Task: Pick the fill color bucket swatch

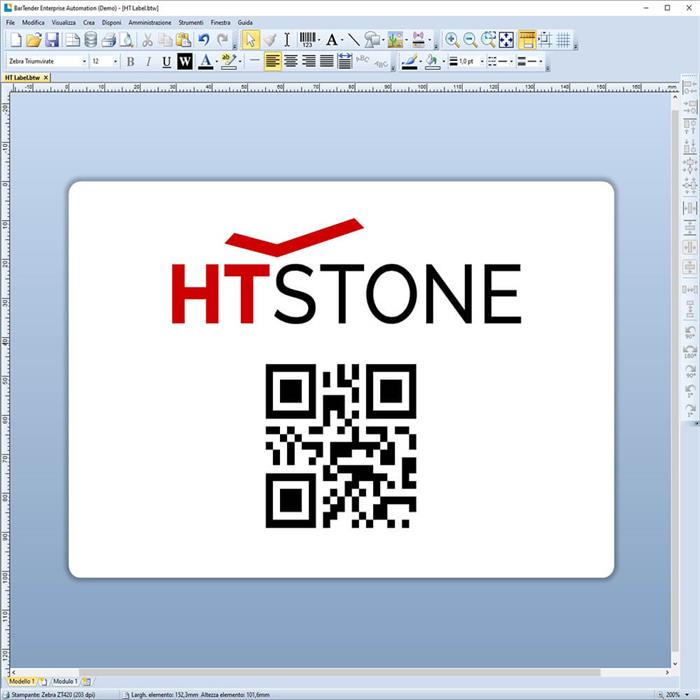Action: [x=432, y=61]
